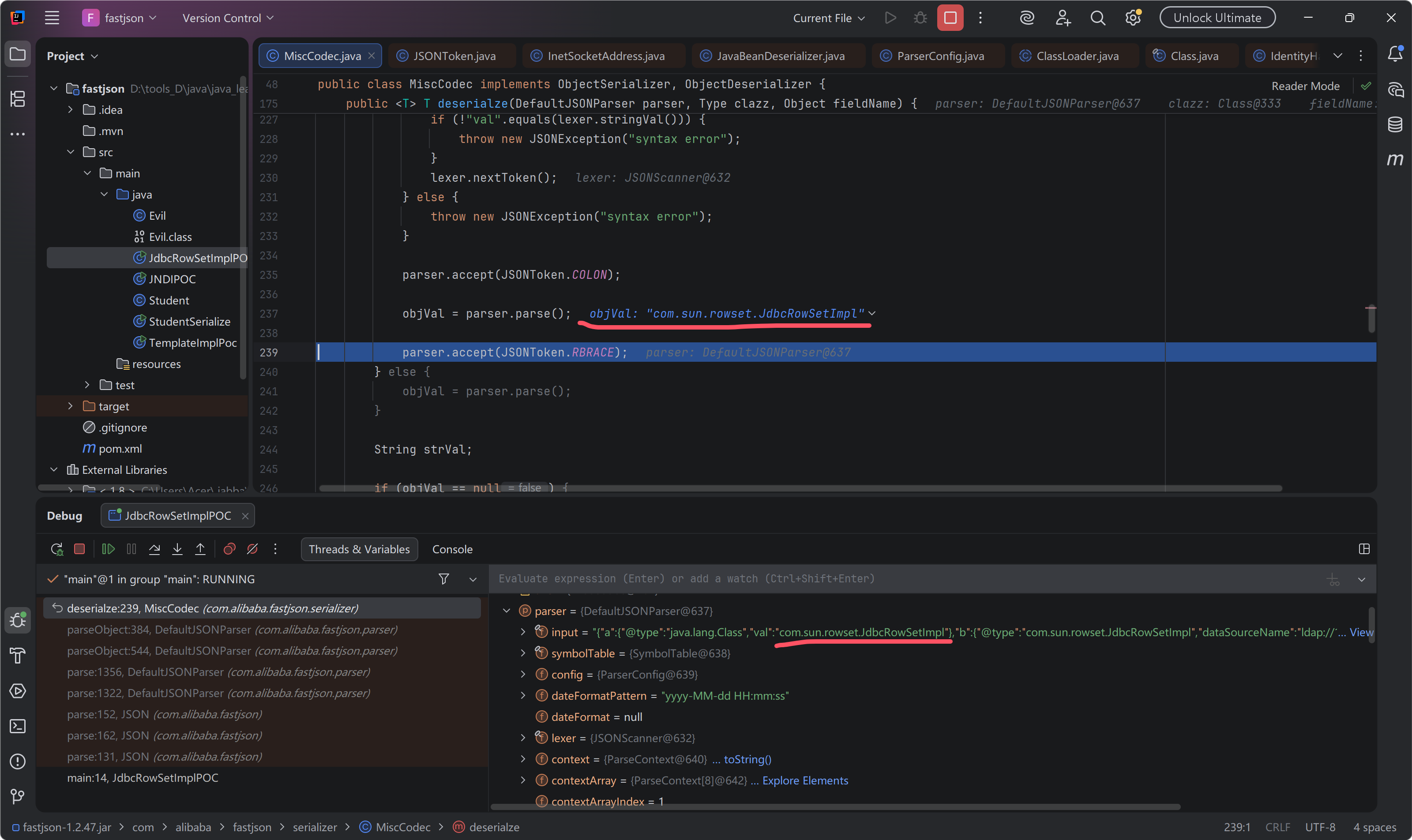Click the Debug bug icon in the title bar
Image resolution: width=1412 pixels, height=840 pixels.
pos(920,18)
